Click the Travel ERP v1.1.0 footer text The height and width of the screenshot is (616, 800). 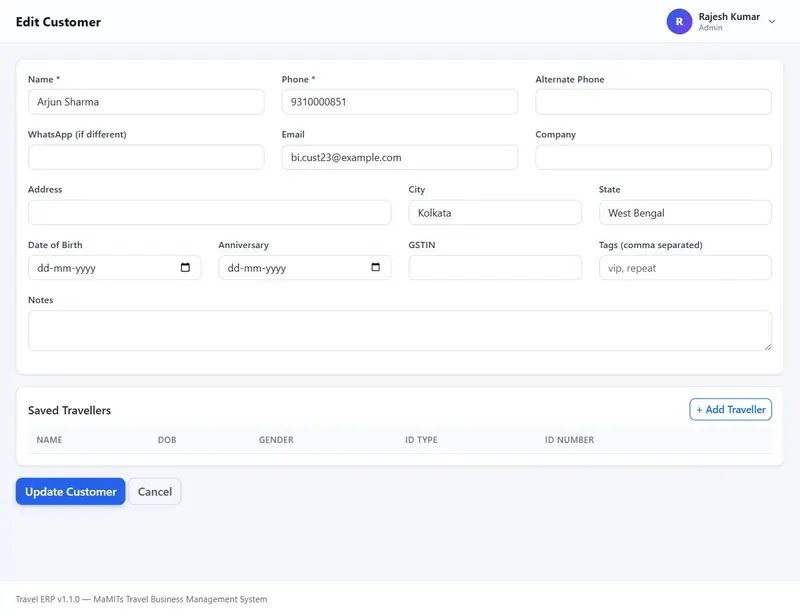(141, 599)
